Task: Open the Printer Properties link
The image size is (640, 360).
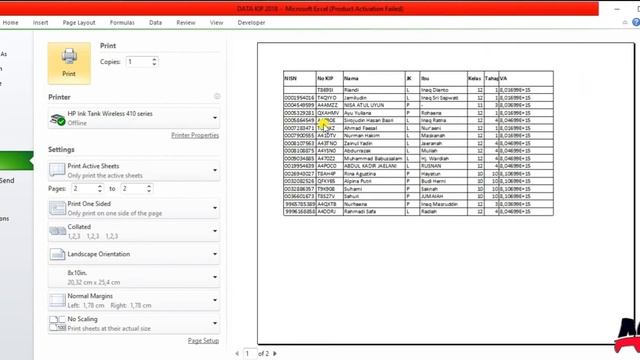Action: tap(195, 135)
